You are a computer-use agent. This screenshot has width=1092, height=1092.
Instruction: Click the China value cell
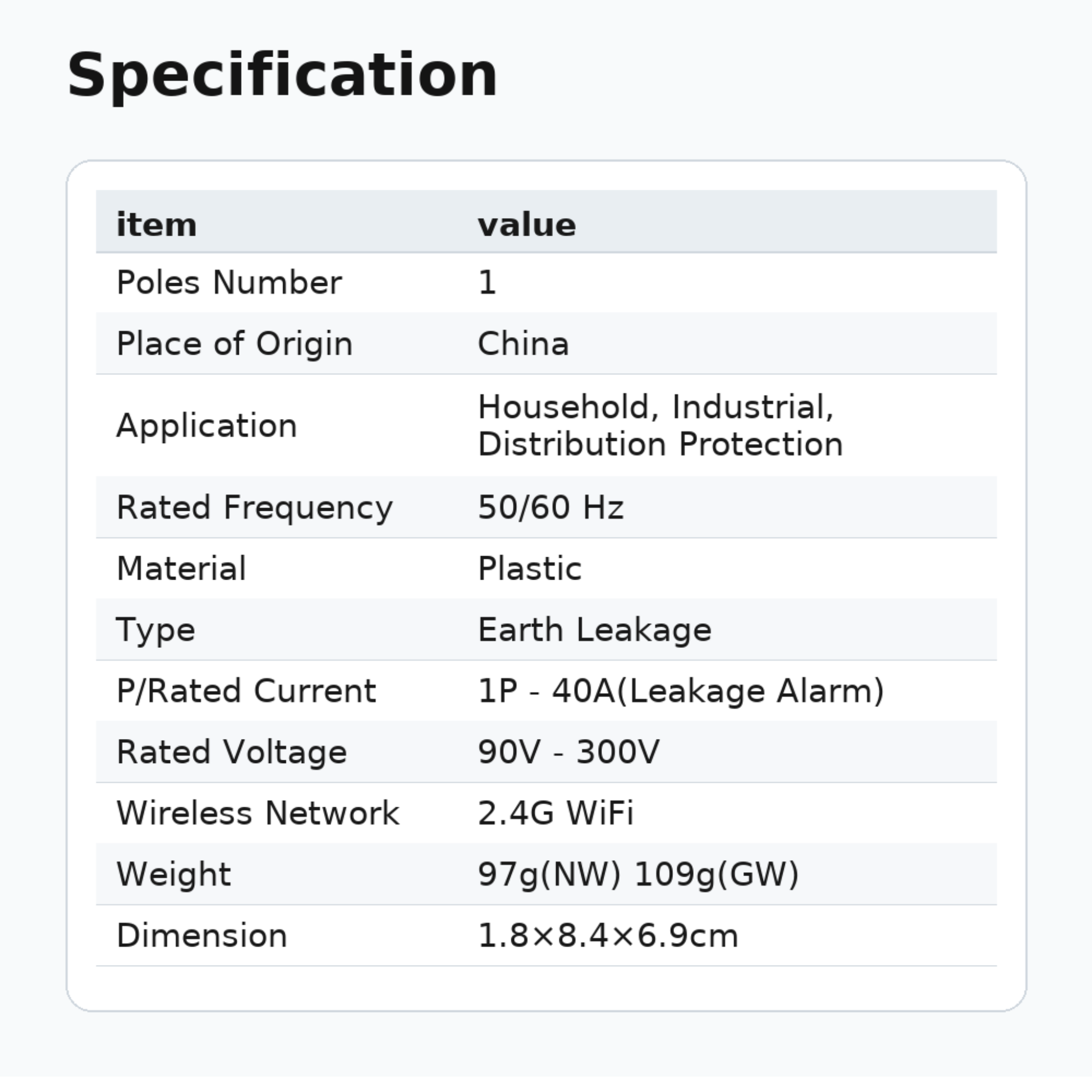tap(524, 343)
